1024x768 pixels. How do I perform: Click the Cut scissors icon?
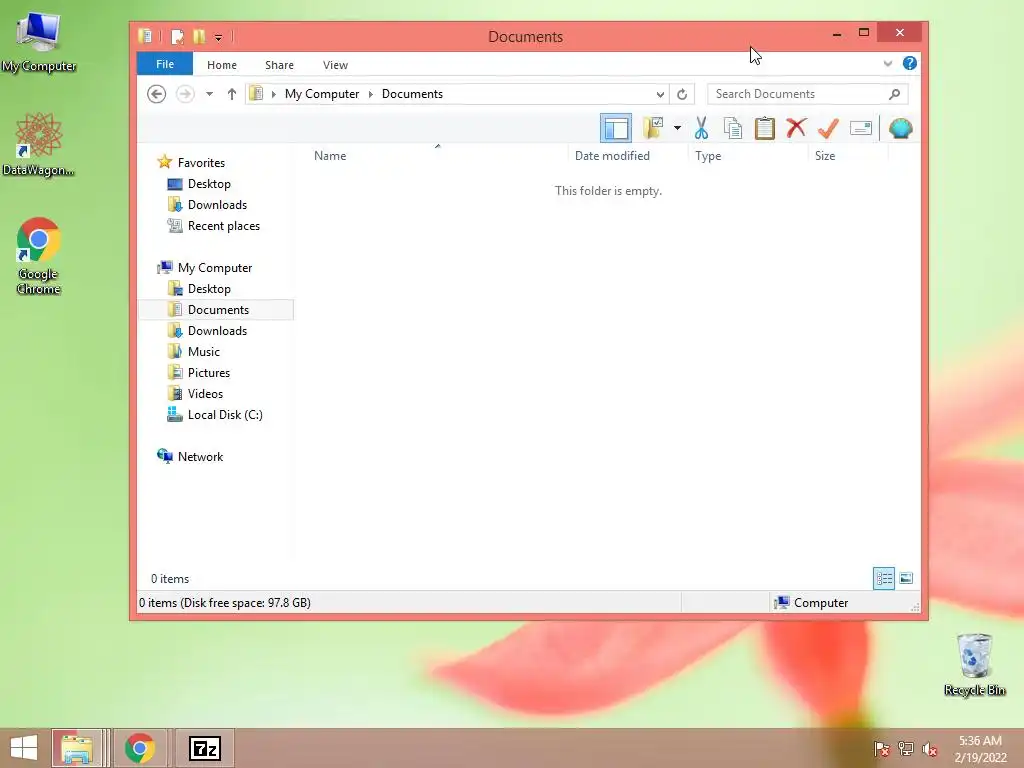click(701, 128)
